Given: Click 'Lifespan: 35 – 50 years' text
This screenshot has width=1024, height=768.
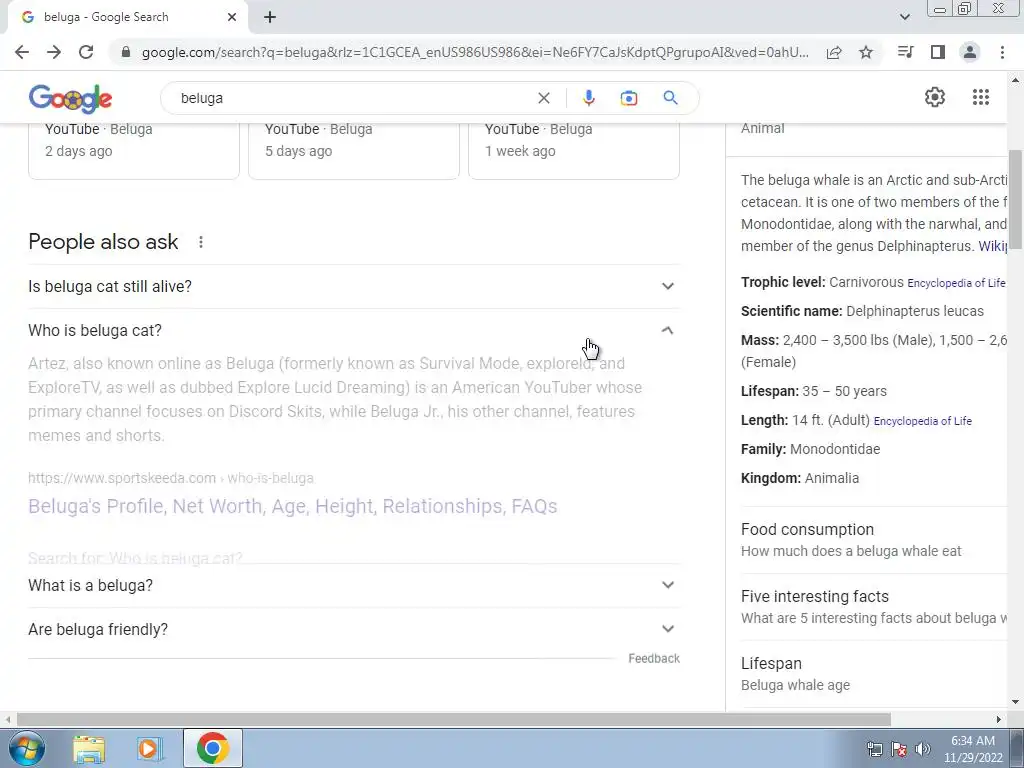Looking at the screenshot, I should pyautogui.click(x=814, y=391).
